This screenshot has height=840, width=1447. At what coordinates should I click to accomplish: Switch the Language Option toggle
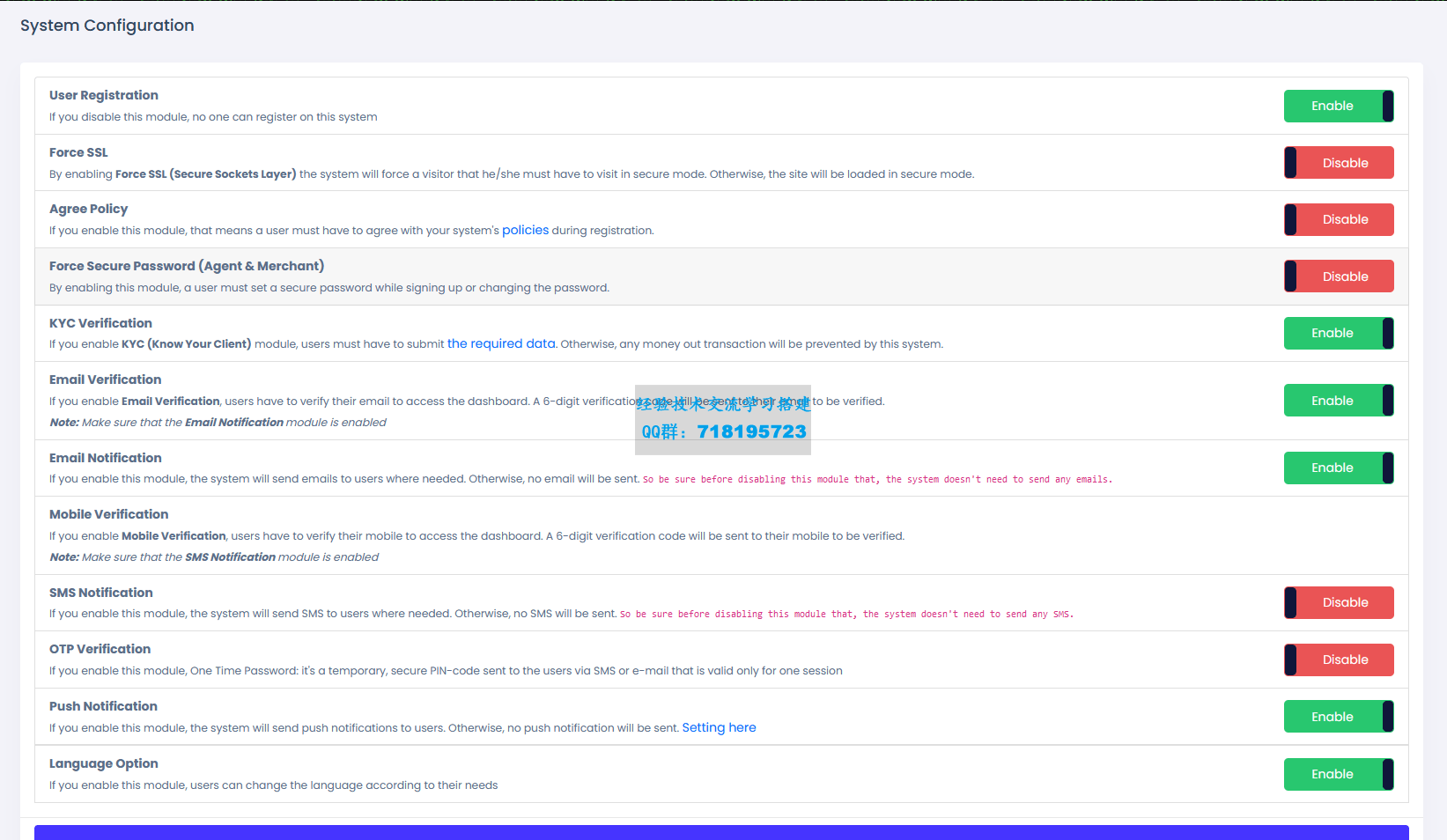pos(1338,774)
